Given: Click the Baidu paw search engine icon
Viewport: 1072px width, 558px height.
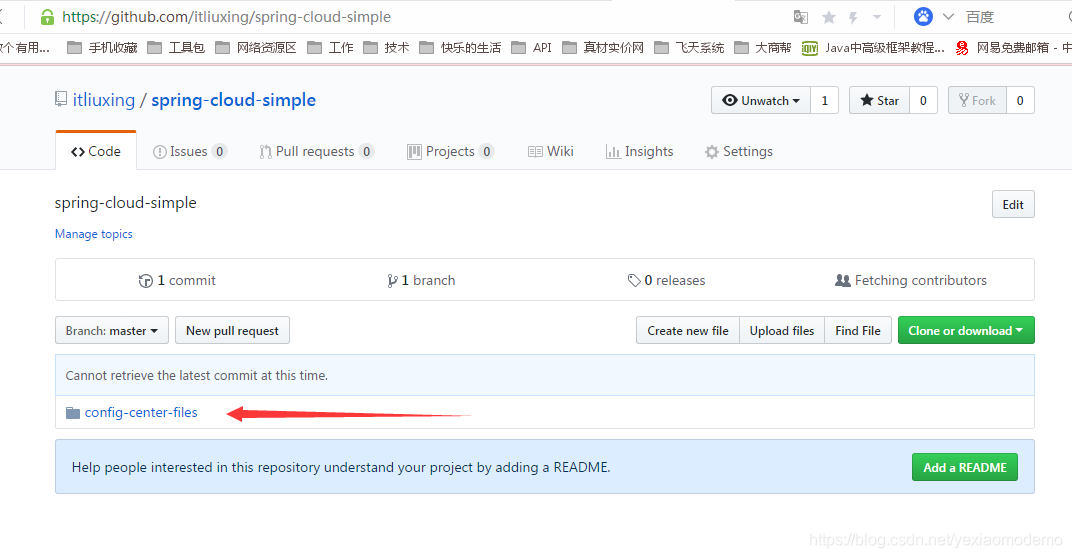Looking at the screenshot, I should coord(924,16).
